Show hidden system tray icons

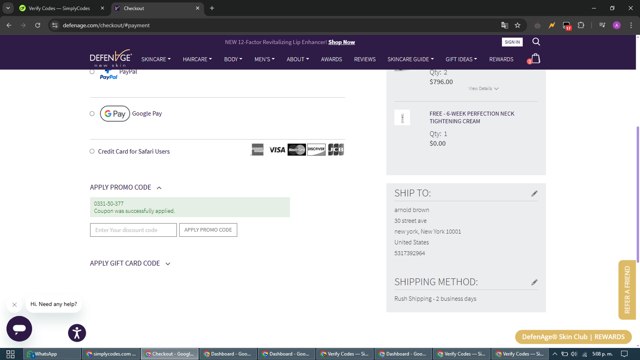coord(555,354)
